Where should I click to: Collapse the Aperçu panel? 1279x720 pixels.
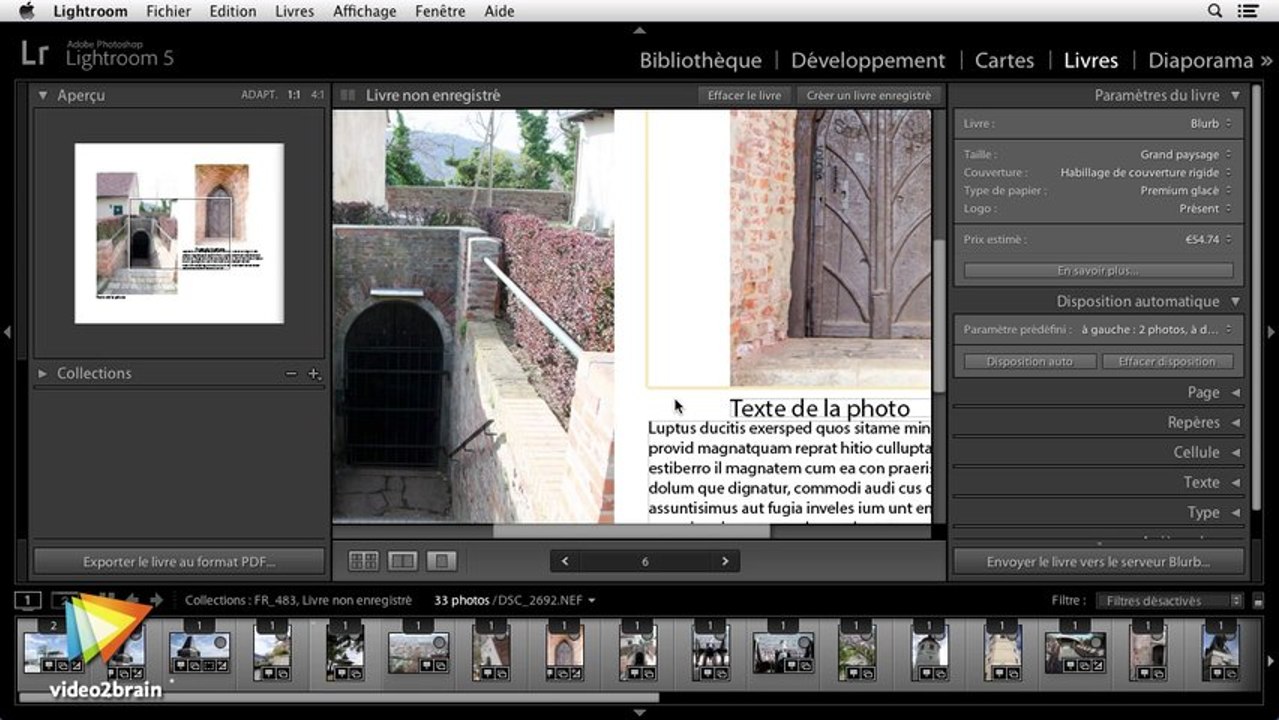click(x=43, y=95)
